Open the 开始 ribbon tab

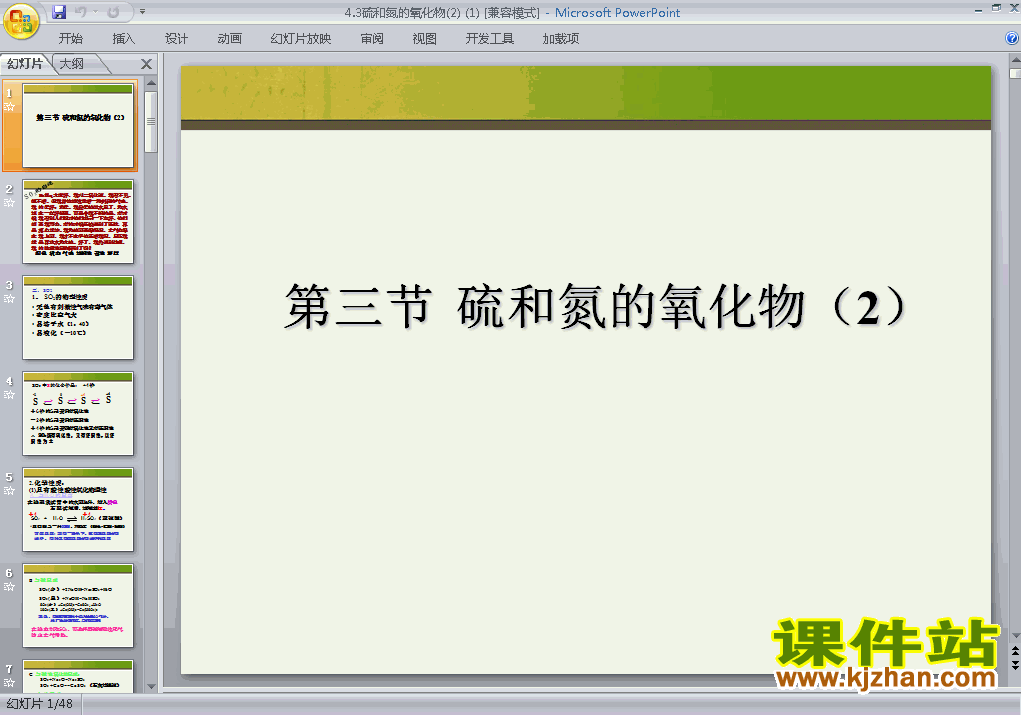click(x=70, y=38)
